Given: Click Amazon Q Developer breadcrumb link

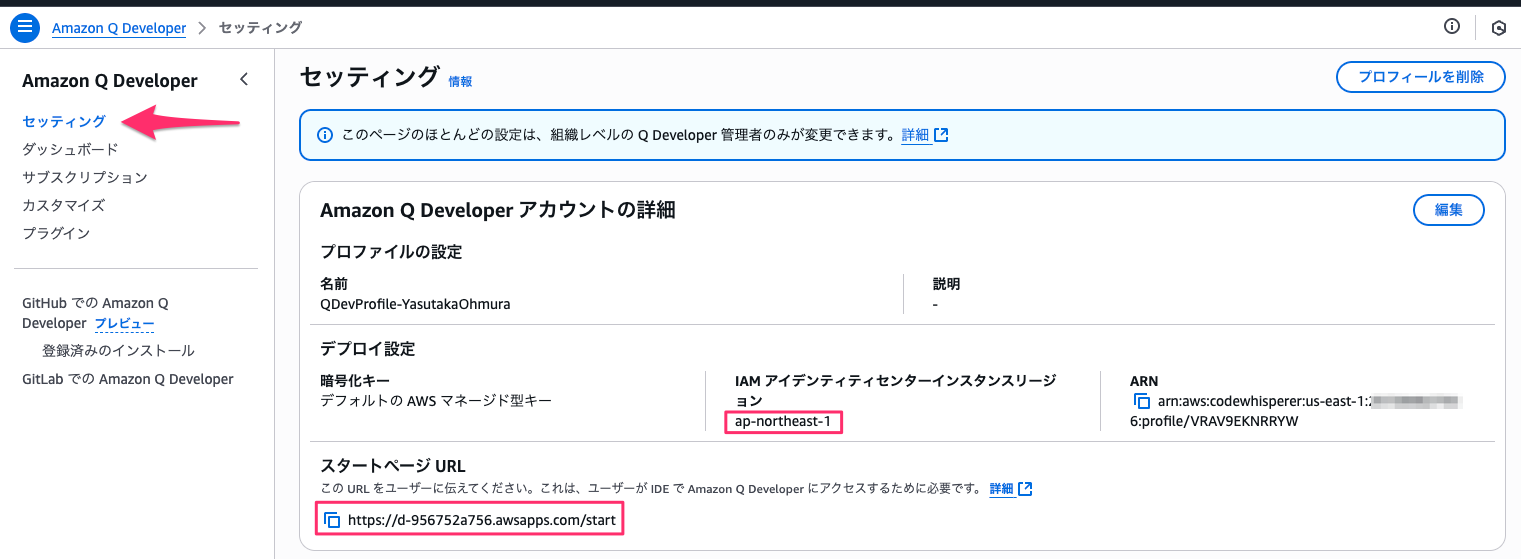Looking at the screenshot, I should tap(119, 28).
